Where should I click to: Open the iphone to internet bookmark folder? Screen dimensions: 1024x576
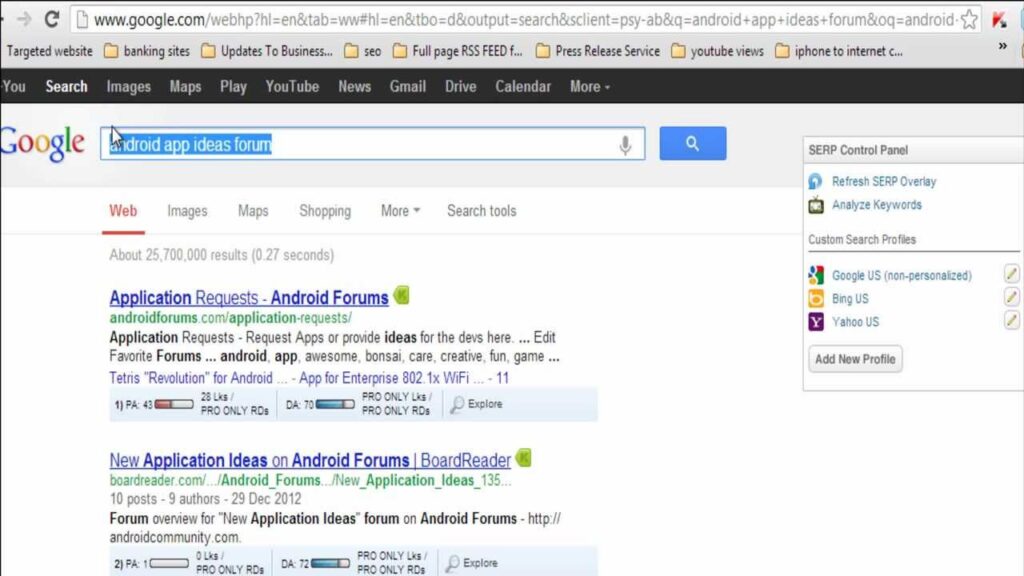839,51
